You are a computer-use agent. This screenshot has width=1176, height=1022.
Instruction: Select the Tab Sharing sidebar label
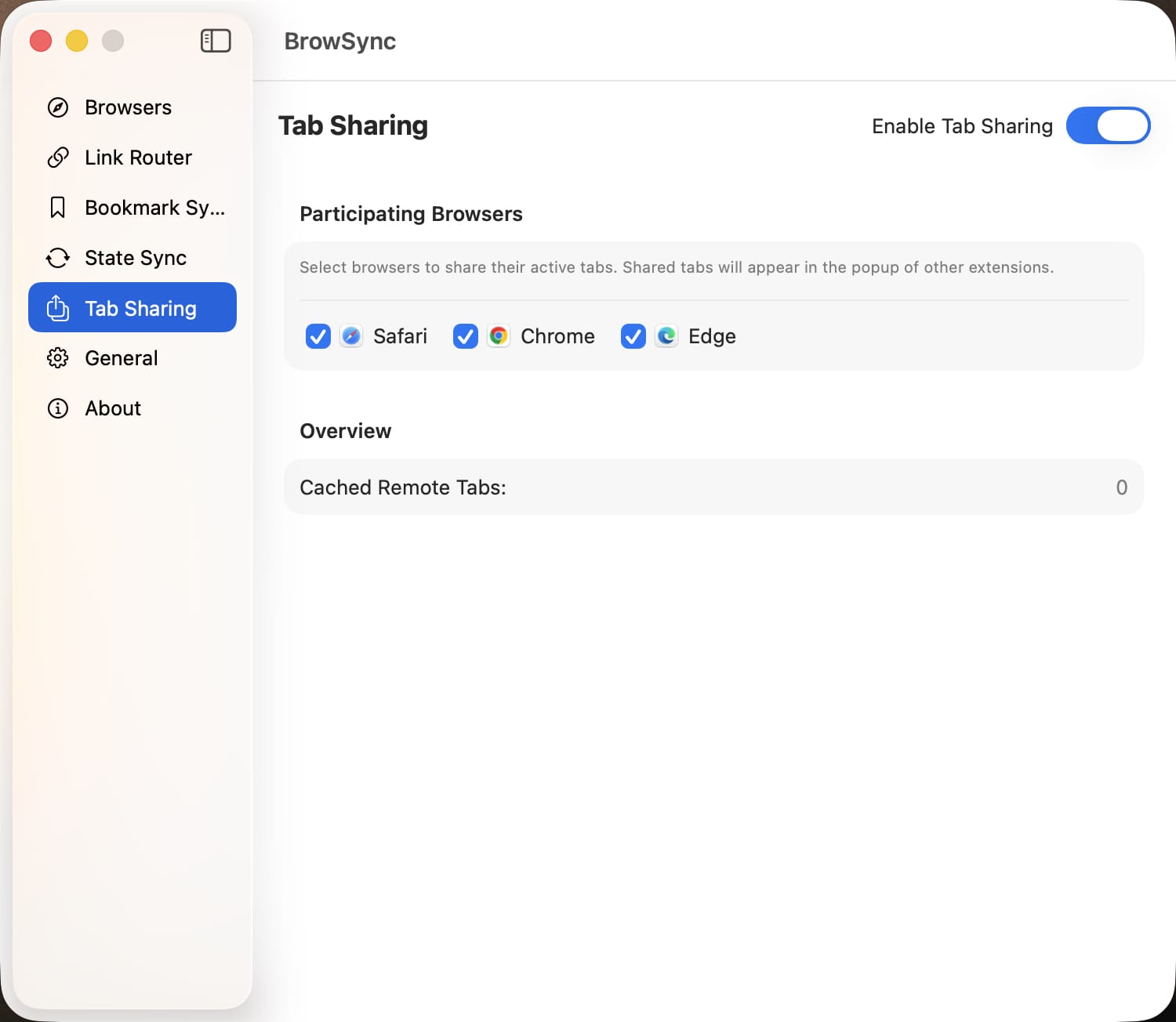(140, 308)
